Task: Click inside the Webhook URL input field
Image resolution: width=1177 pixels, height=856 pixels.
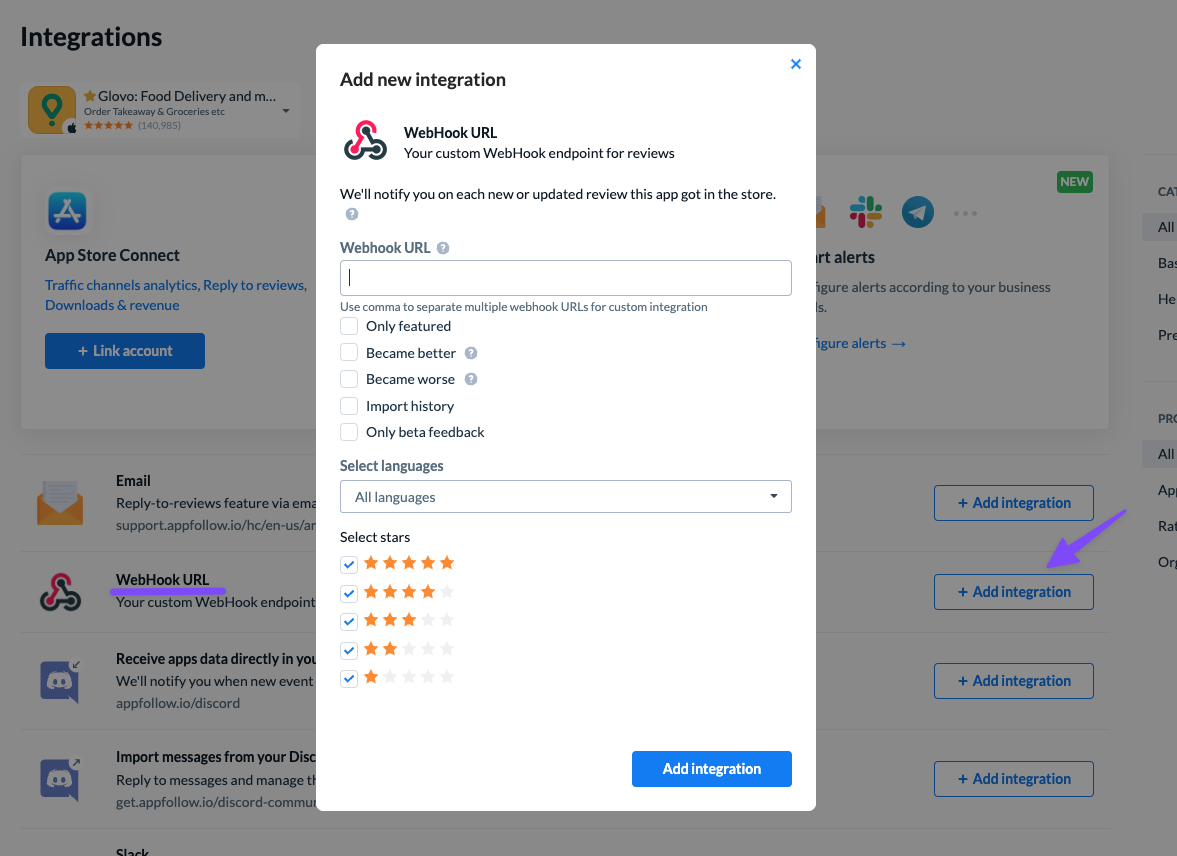Action: pos(565,278)
